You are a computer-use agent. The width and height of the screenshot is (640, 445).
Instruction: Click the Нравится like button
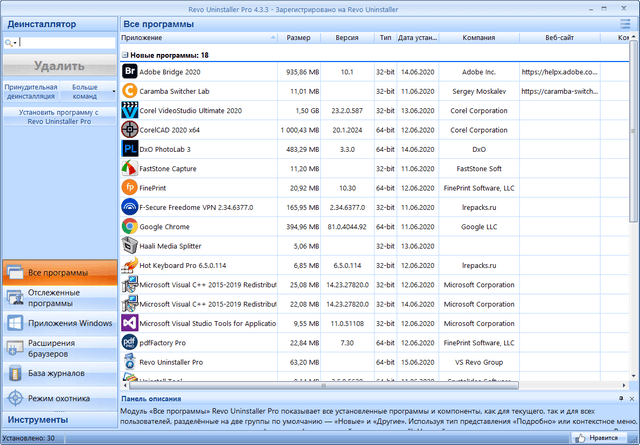pyautogui.click(x=597, y=438)
